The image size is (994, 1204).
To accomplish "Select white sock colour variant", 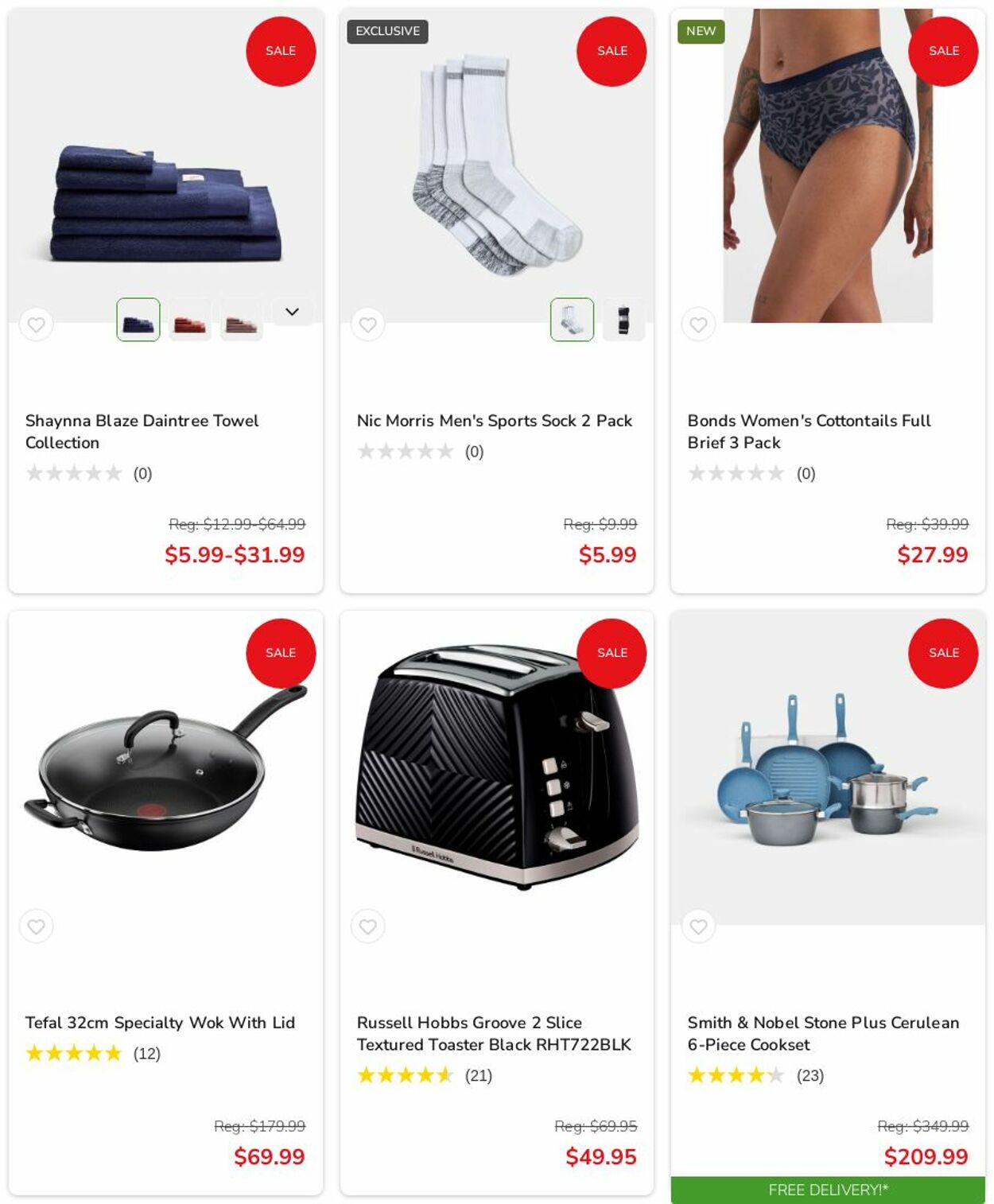I will click(572, 320).
